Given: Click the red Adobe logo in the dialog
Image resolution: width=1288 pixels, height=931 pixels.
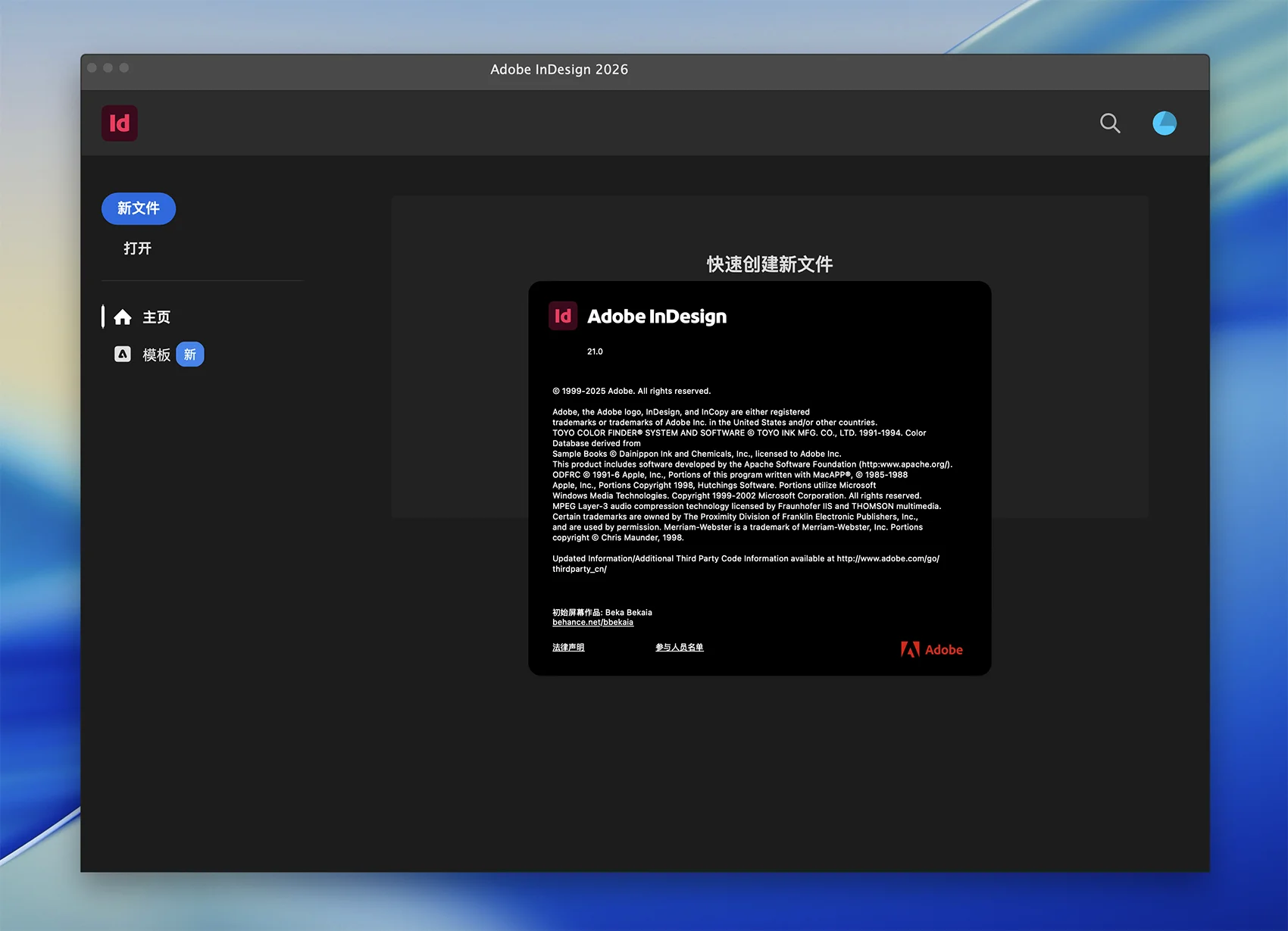Looking at the screenshot, I should [931, 649].
